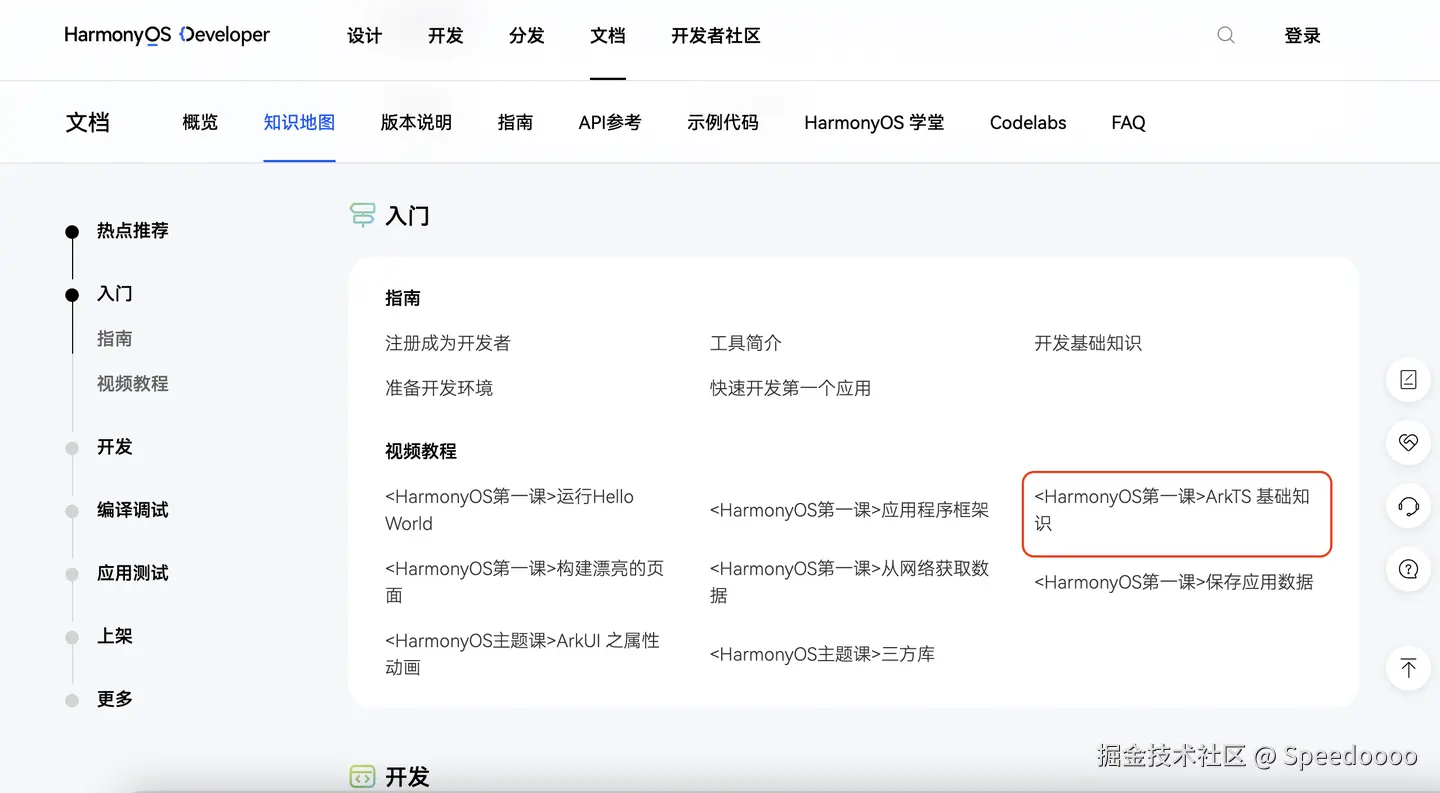Switch to the 知识地图 tab
Image resolution: width=1440 pixels, height=793 pixels.
coord(299,123)
